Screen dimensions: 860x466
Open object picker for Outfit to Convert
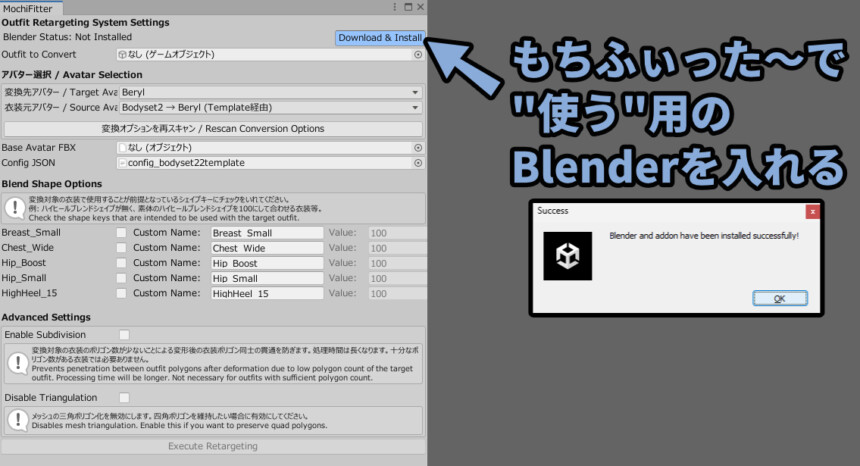tap(418, 55)
